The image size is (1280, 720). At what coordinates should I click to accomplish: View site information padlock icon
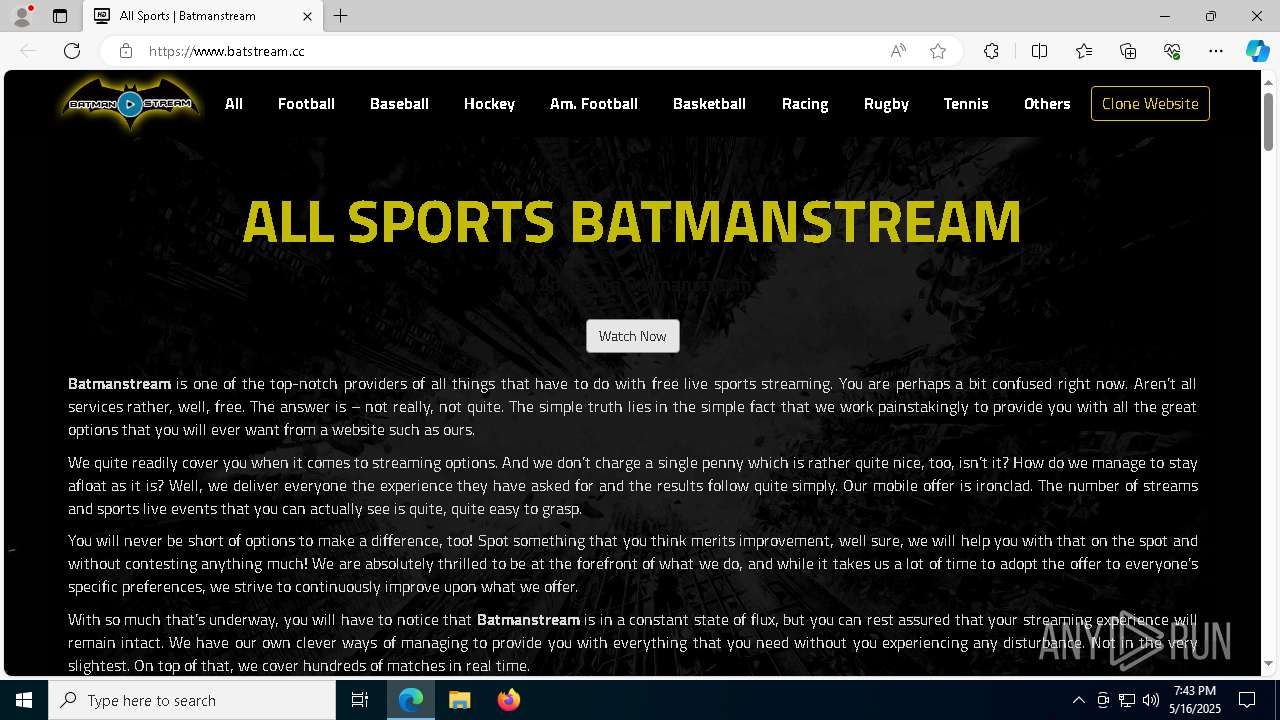pyautogui.click(x=126, y=51)
